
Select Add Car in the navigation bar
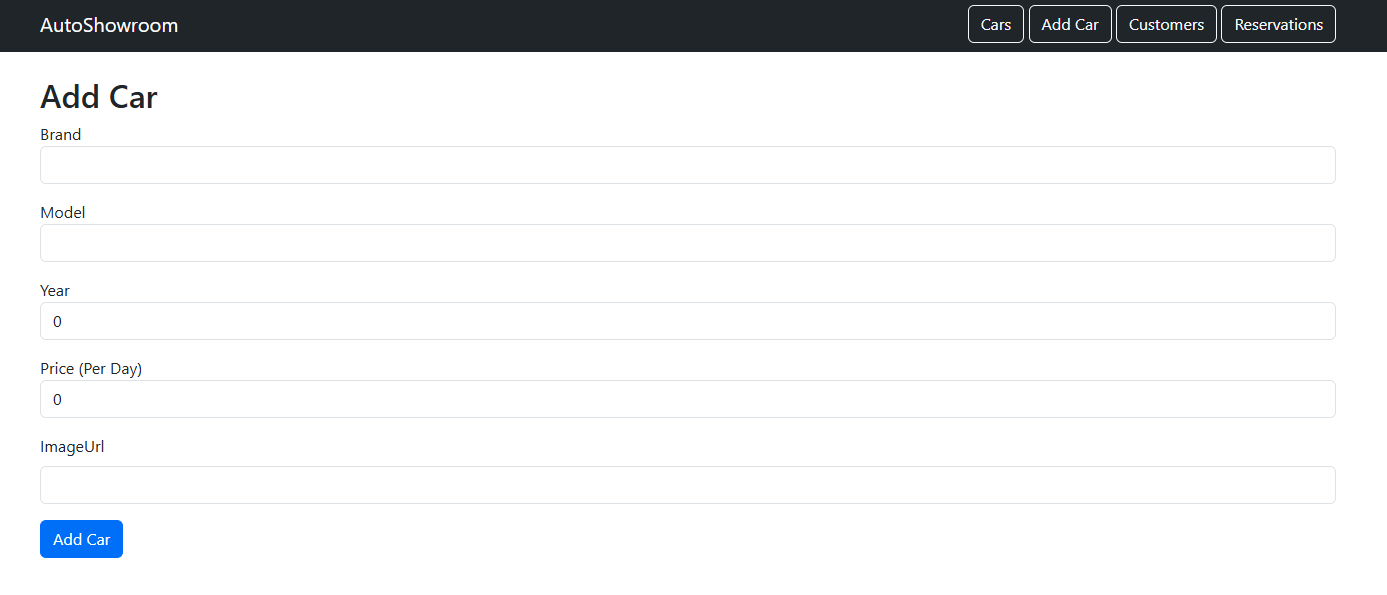tap(1070, 25)
